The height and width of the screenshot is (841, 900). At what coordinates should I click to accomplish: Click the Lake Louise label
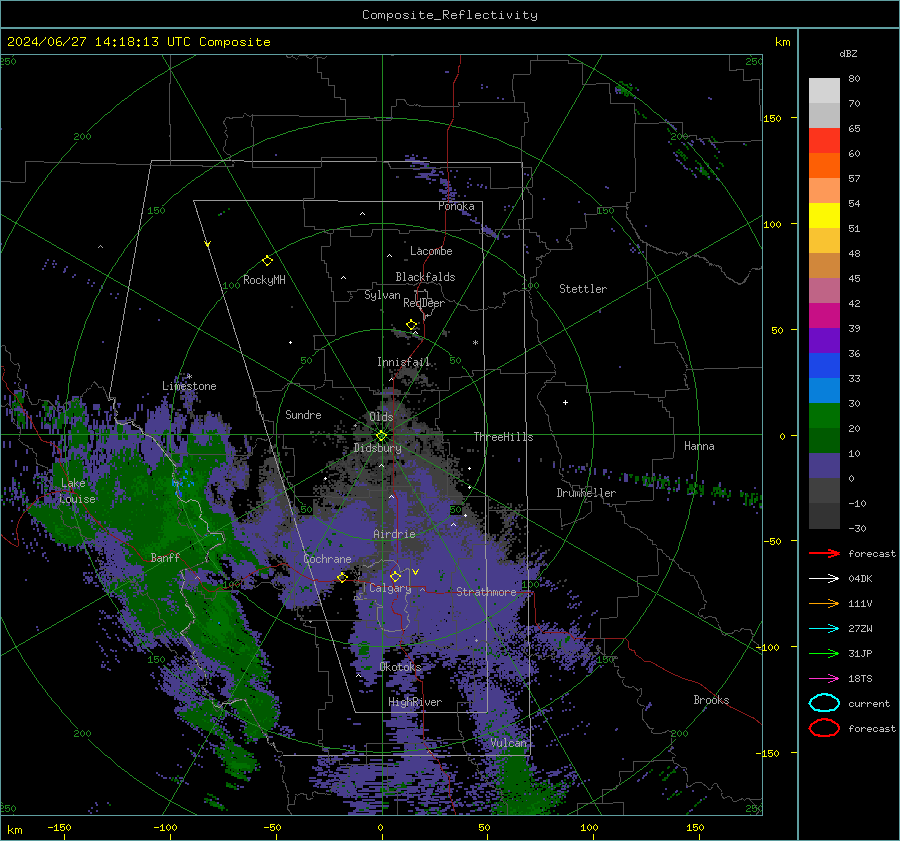coord(77,491)
